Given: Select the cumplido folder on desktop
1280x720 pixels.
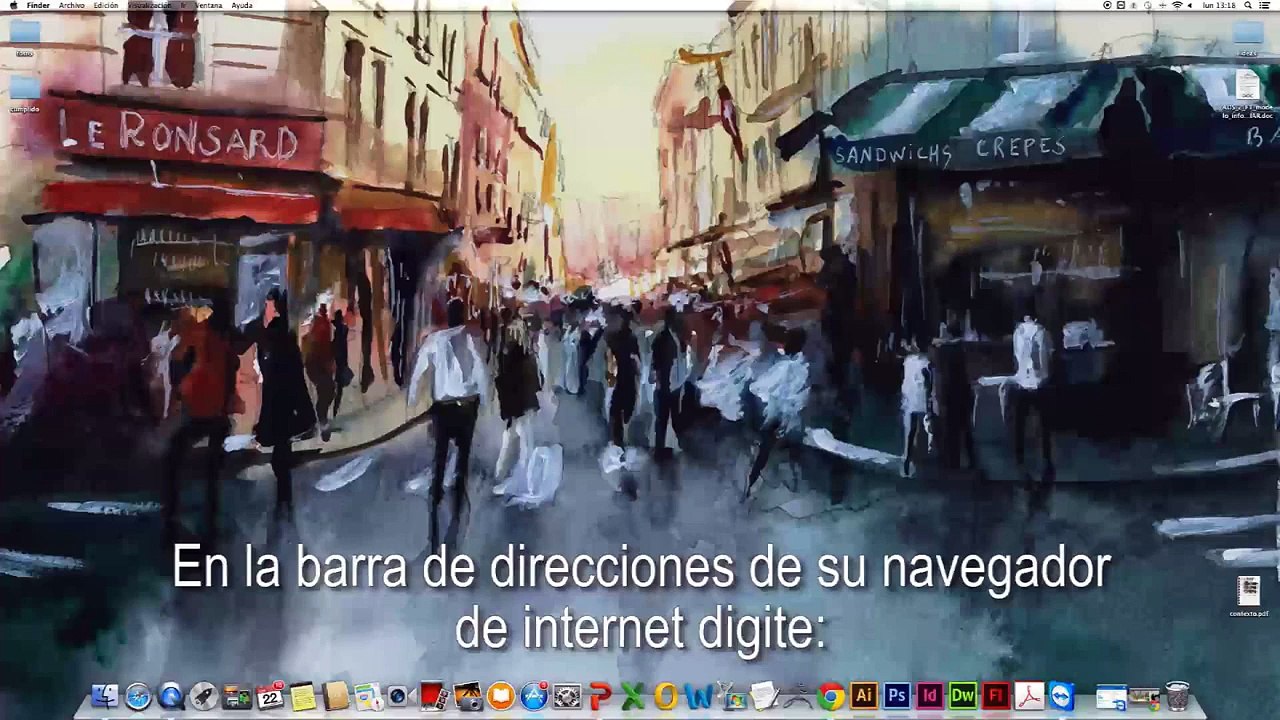Looking at the screenshot, I should pyautogui.click(x=24, y=93).
